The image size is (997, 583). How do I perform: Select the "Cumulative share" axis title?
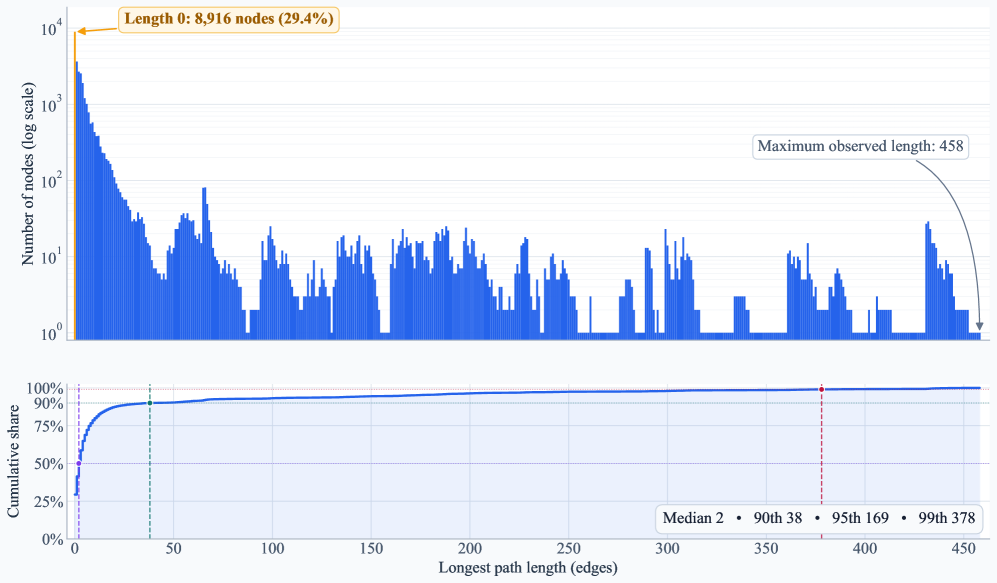pos(13,462)
